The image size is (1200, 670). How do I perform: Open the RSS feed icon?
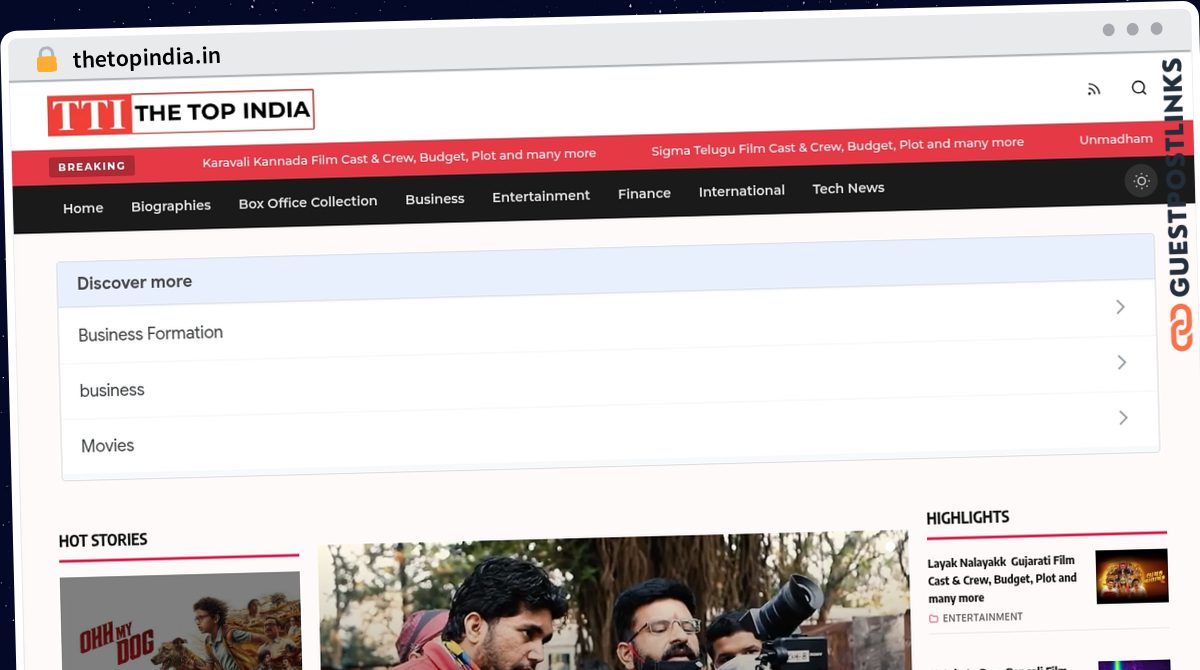click(1094, 89)
